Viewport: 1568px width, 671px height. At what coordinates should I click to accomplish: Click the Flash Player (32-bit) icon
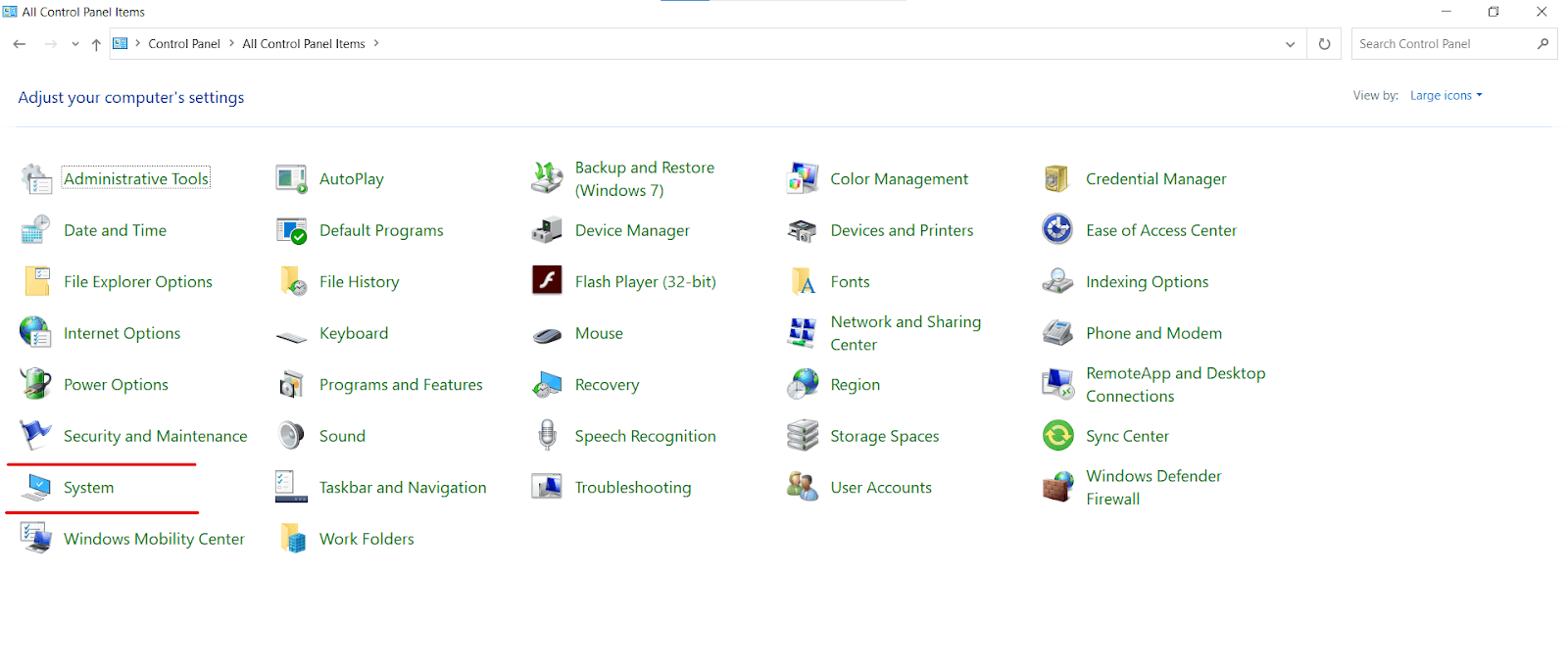[x=547, y=281]
